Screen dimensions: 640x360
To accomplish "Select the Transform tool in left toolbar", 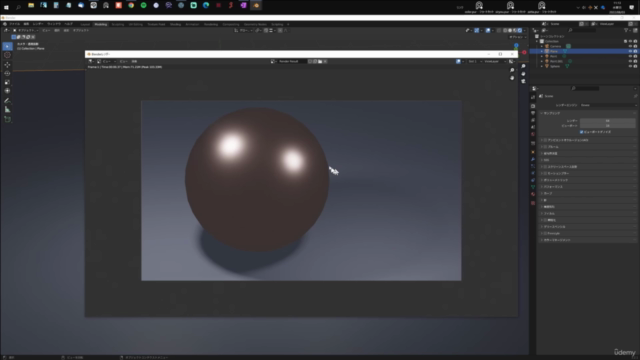I will point(7,91).
